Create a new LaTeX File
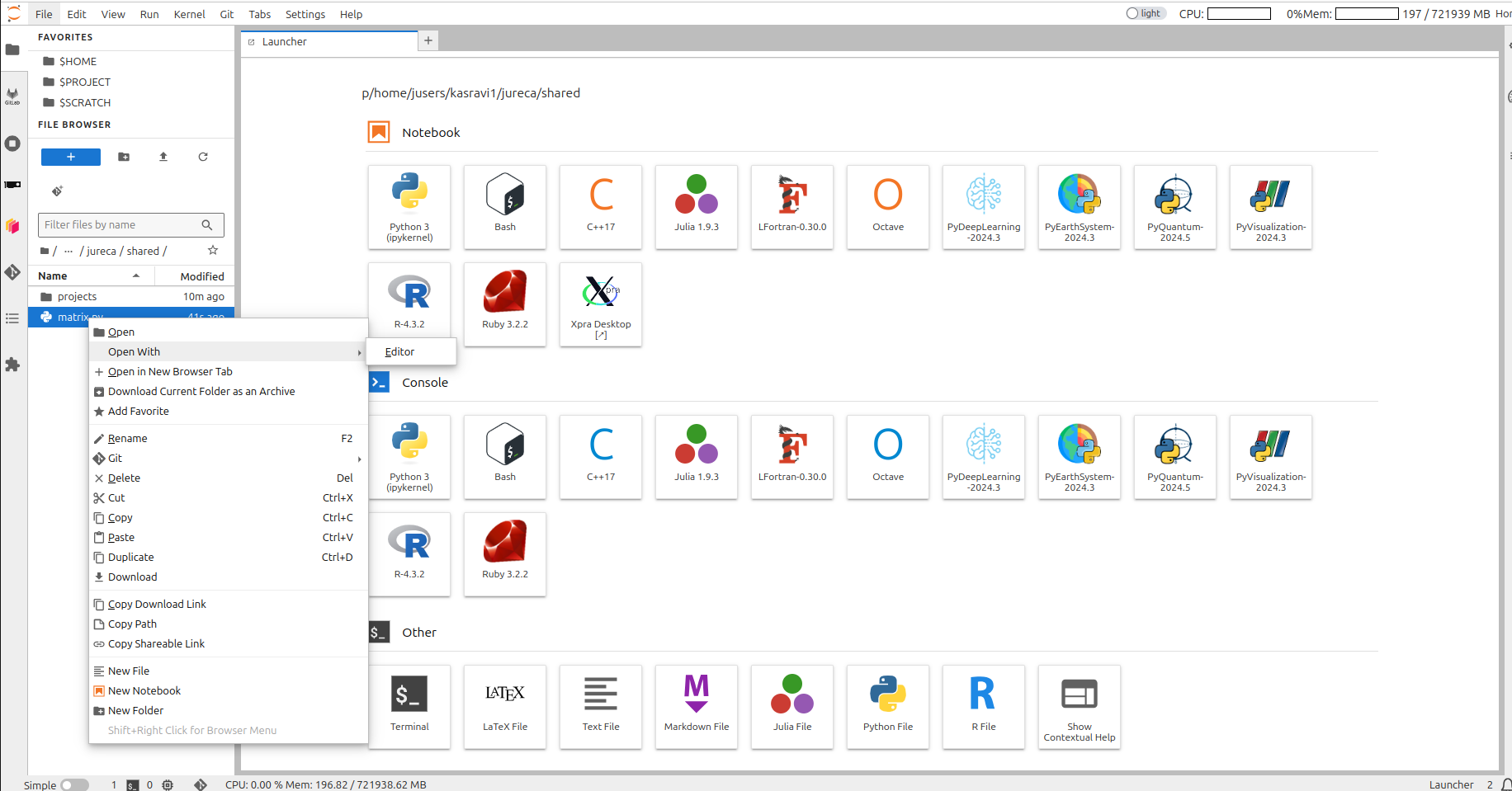Viewport: 1512px width, 791px height. pyautogui.click(x=505, y=706)
